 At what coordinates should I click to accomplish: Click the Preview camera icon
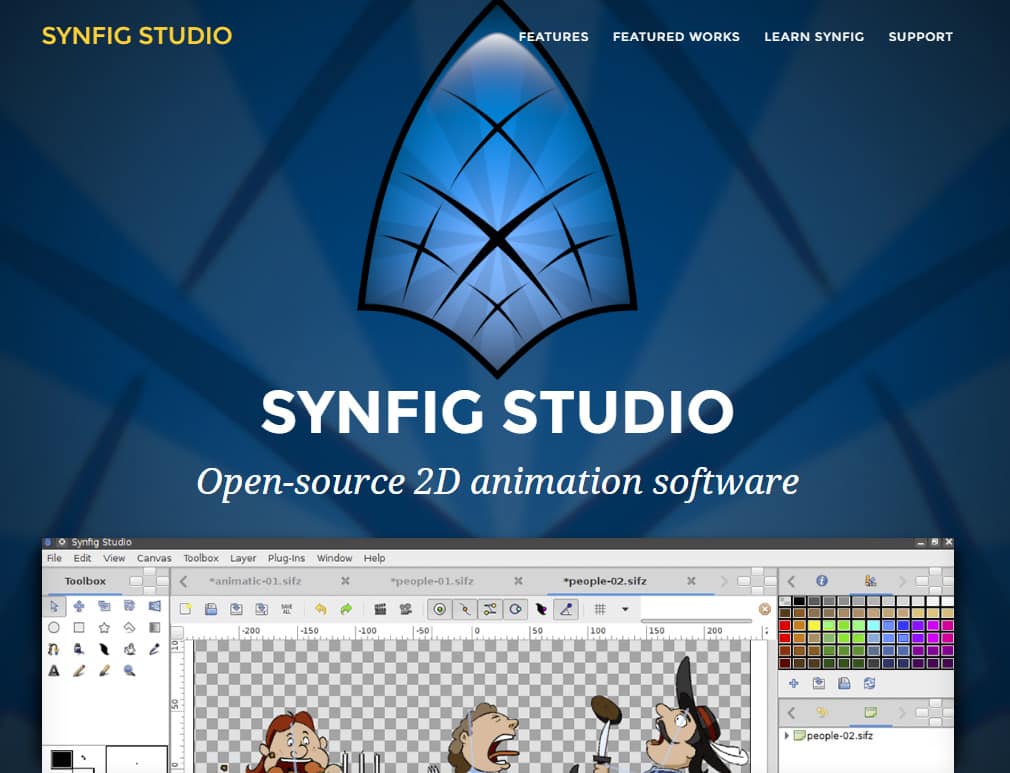click(x=406, y=609)
